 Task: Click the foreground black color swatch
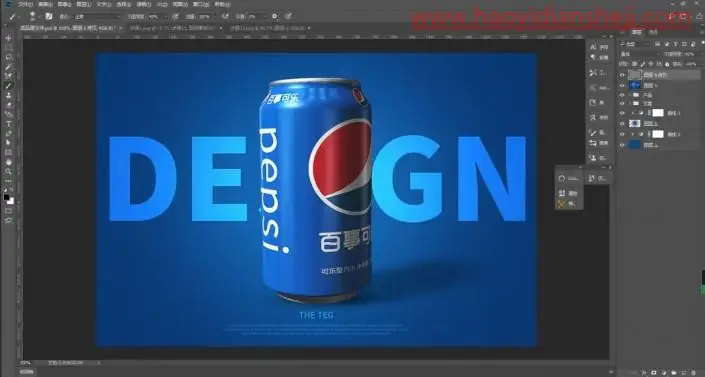(6, 197)
